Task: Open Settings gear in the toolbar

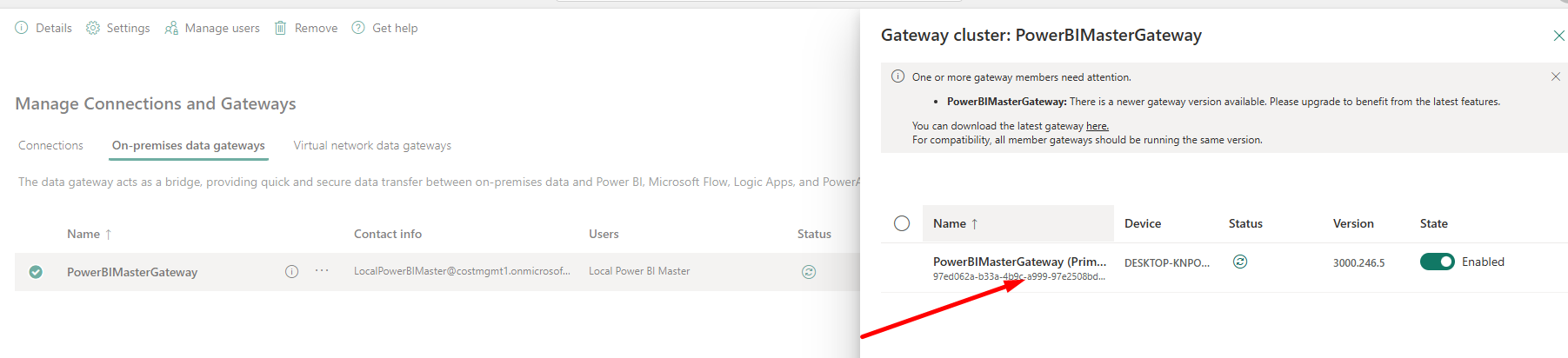Action: (93, 28)
